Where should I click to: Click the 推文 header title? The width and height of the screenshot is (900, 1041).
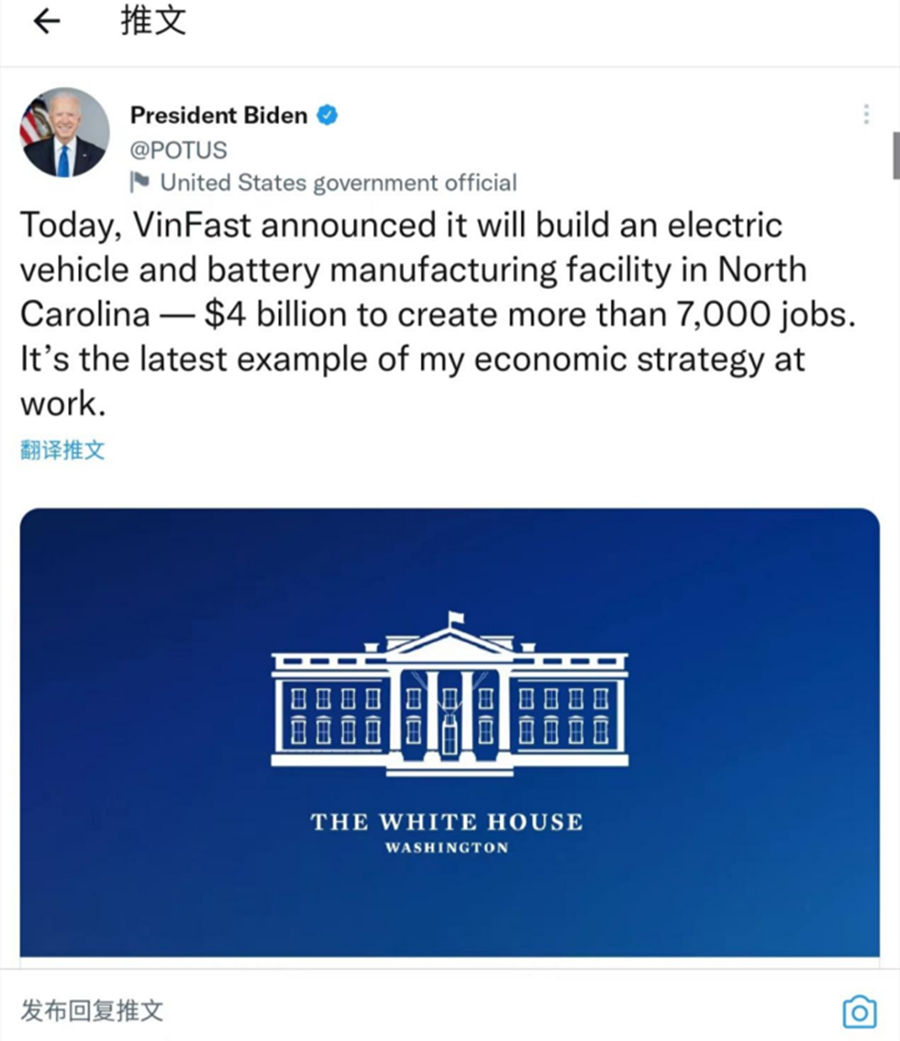[x=153, y=21]
